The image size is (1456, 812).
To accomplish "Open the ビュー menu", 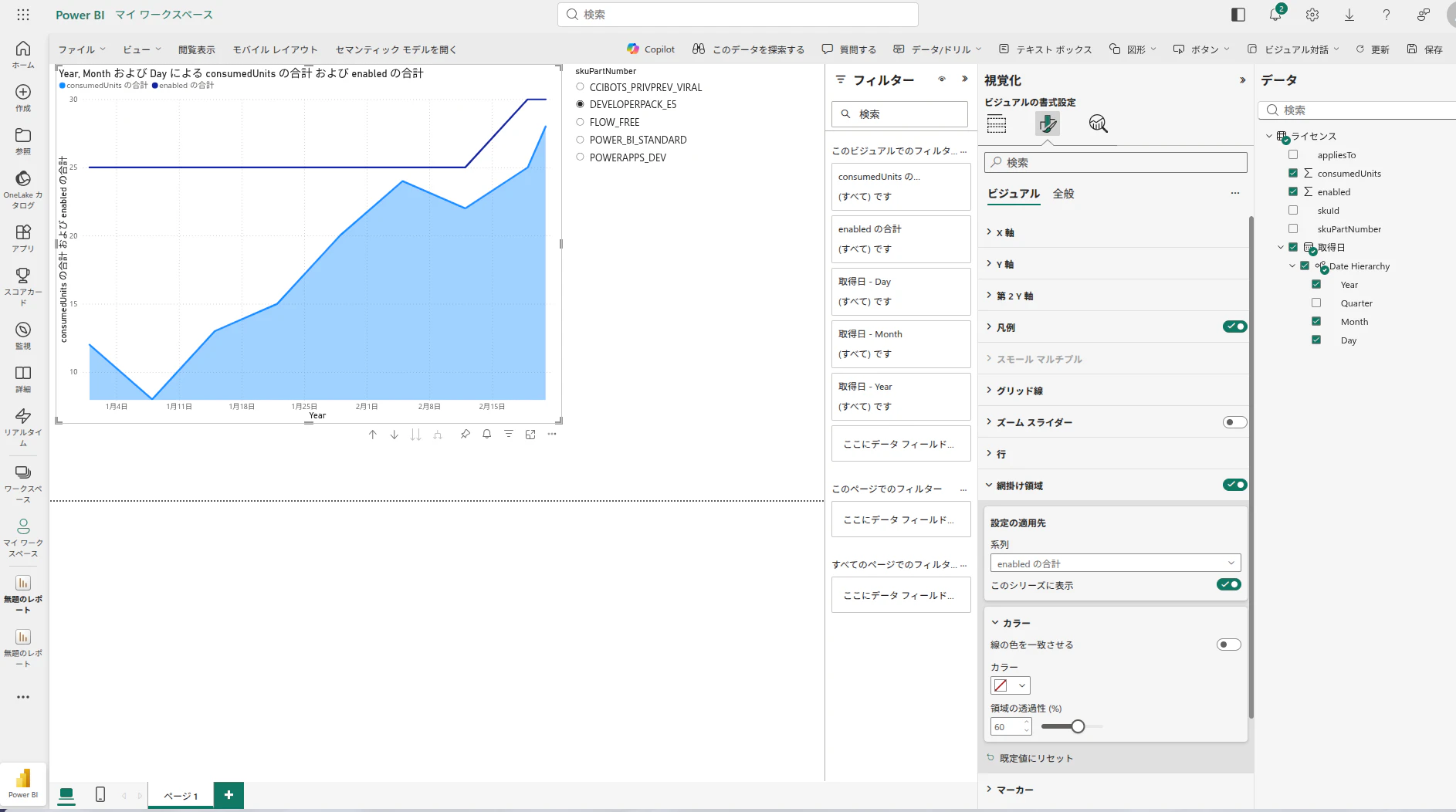I will [142, 49].
